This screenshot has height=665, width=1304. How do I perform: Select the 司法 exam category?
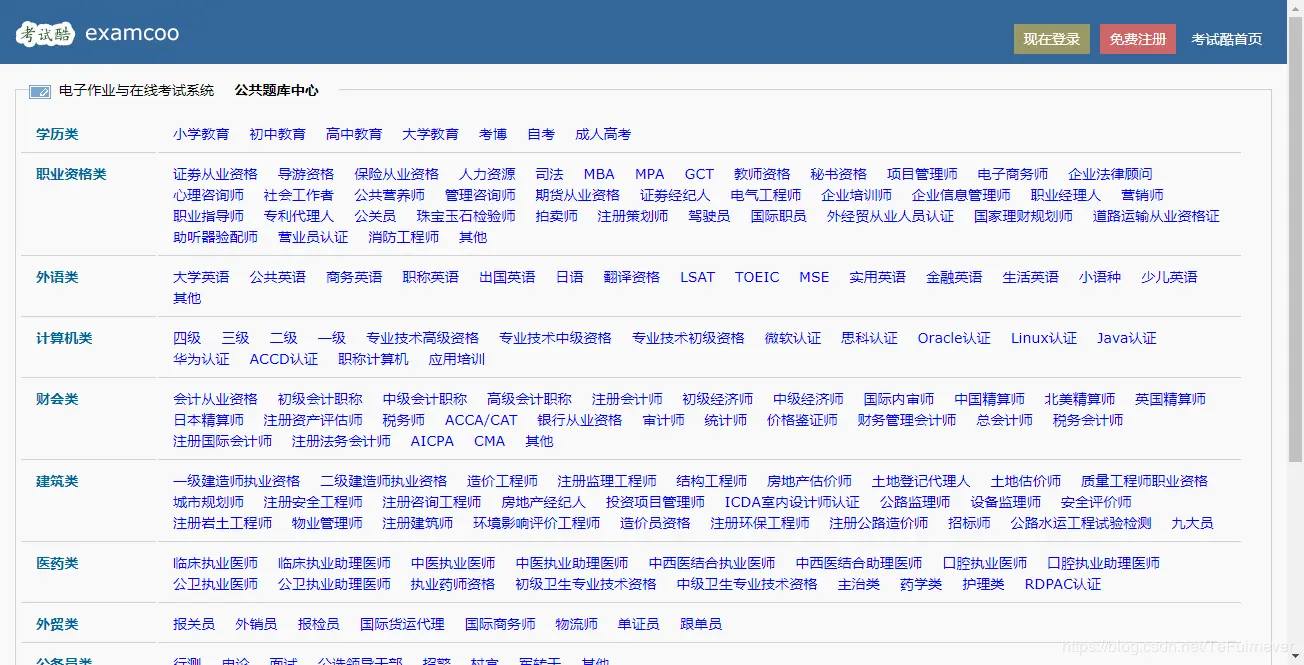click(549, 173)
